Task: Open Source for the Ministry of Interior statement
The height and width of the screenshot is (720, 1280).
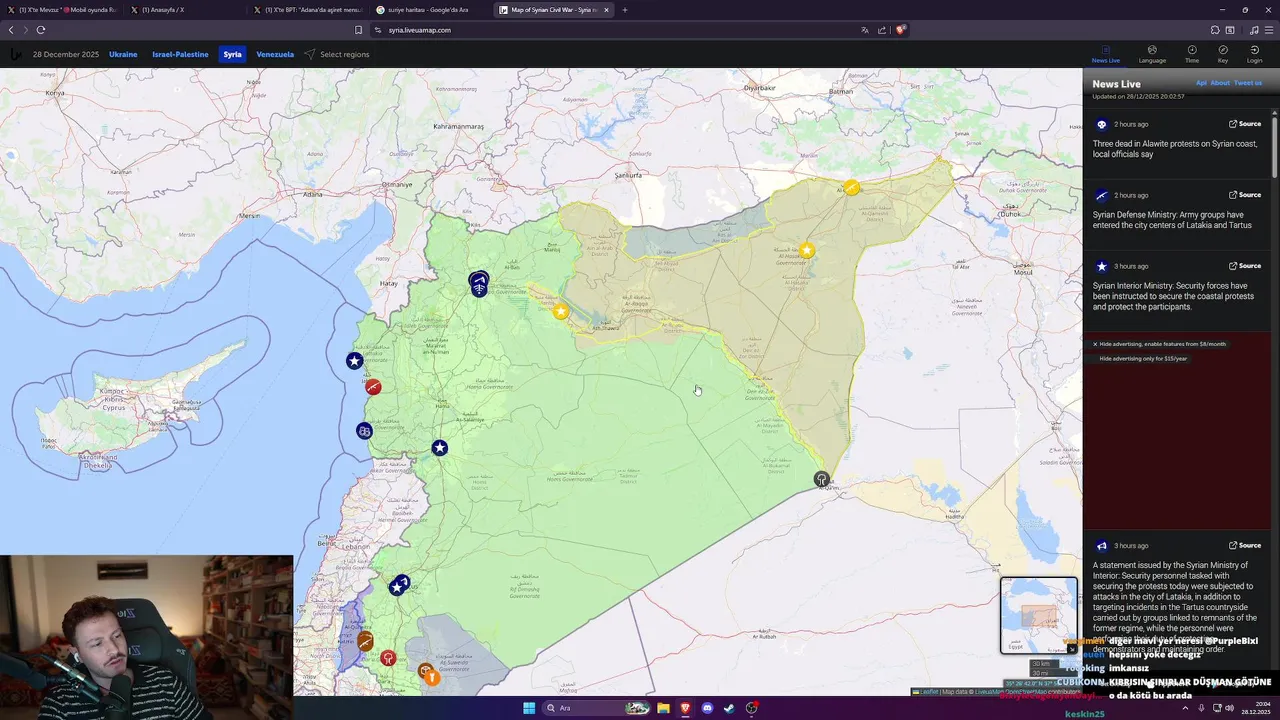Action: point(1245,546)
